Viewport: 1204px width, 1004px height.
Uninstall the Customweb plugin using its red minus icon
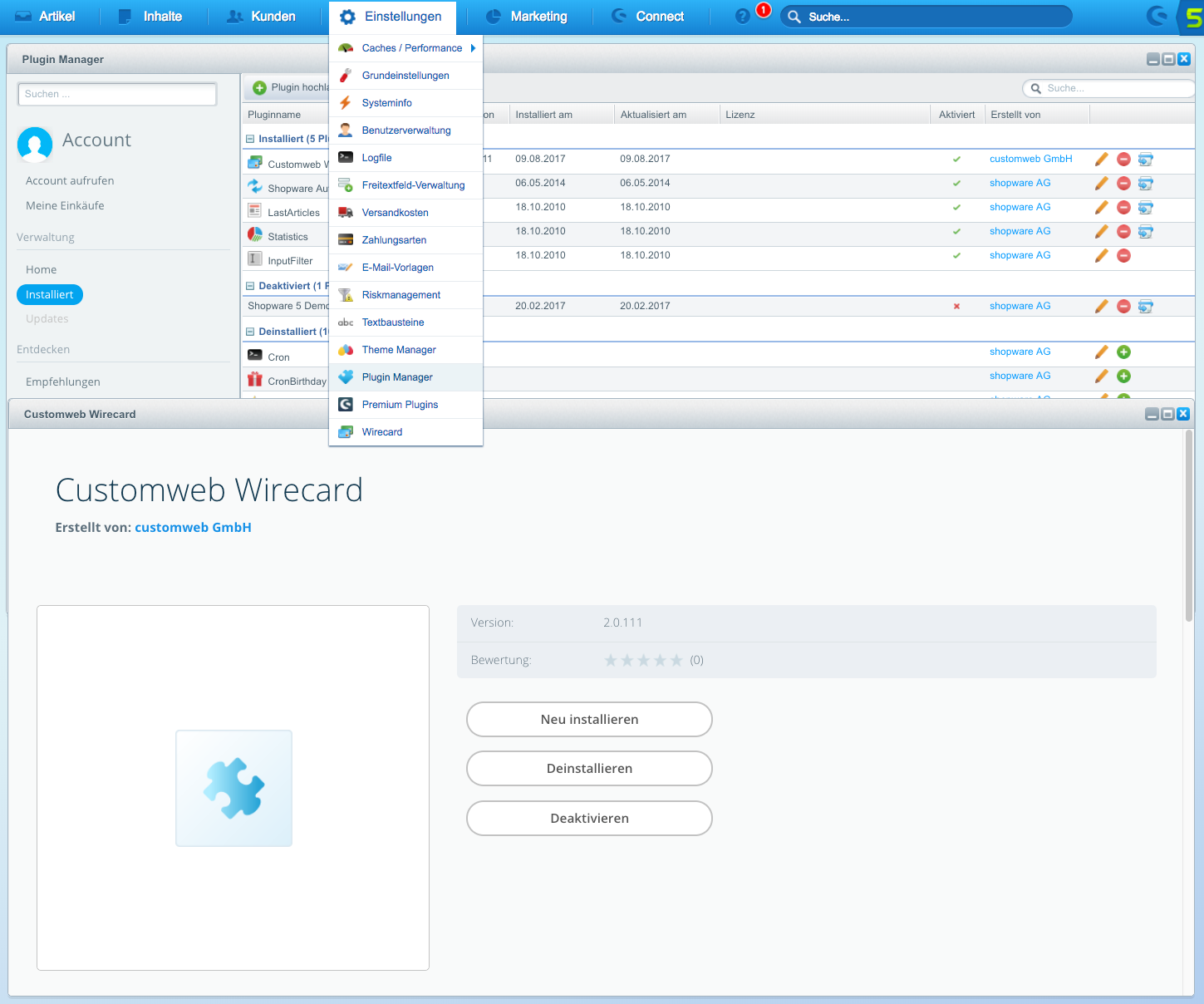coord(1123,160)
